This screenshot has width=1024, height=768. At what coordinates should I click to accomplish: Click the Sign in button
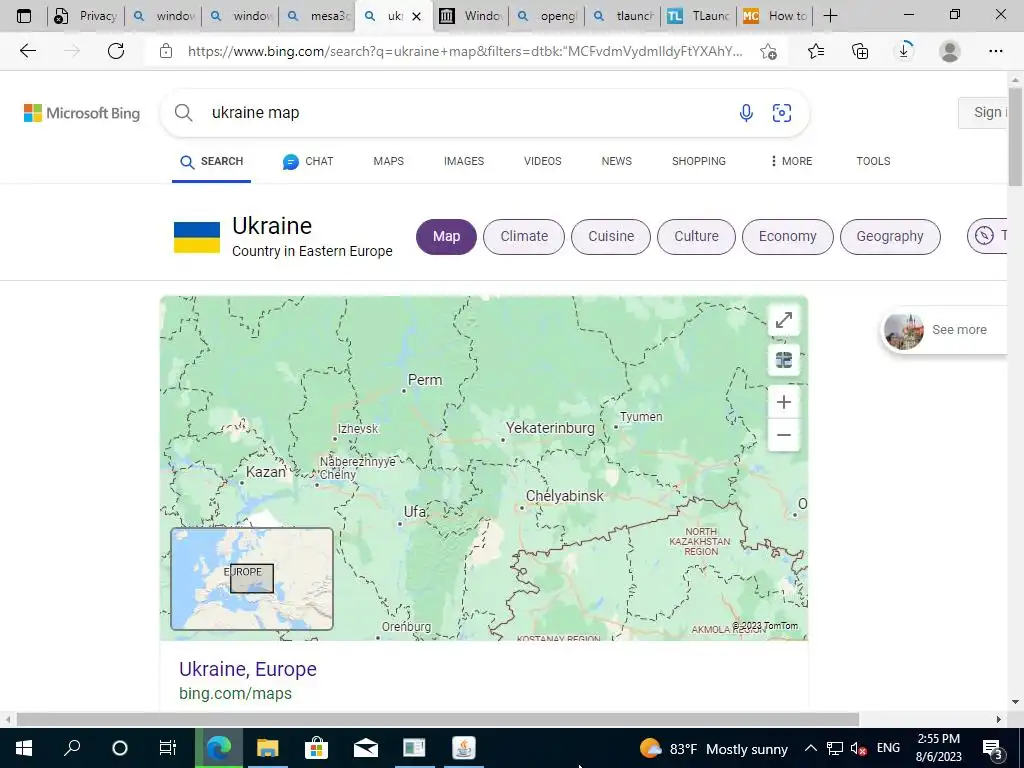point(983,112)
